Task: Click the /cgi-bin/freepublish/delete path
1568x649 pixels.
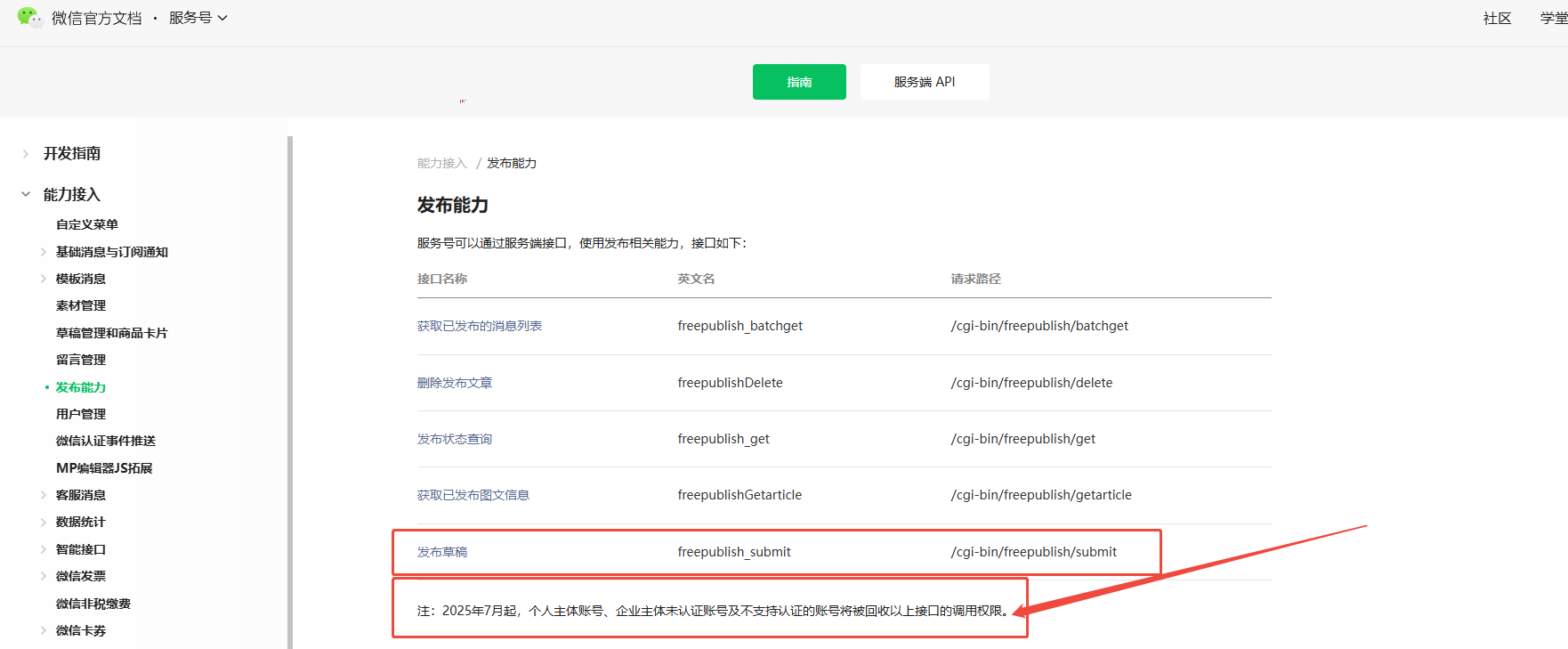Action: tap(1031, 383)
